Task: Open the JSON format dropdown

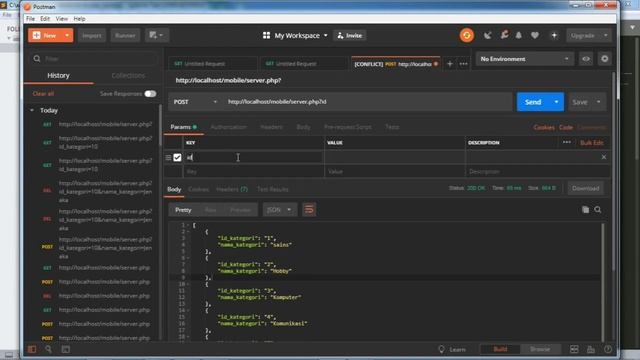Action: click(279, 210)
